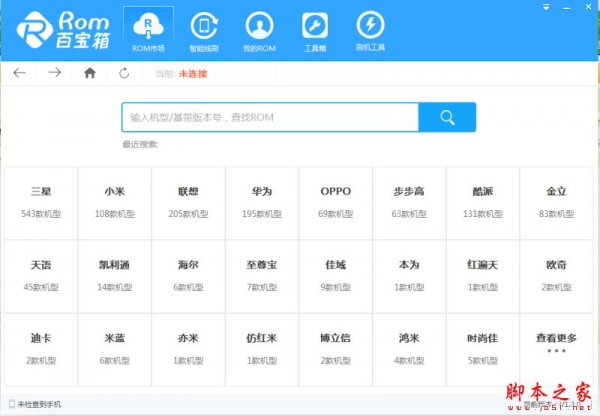Choose the 仿红米 brand tile
Image resolution: width=600 pixels, height=416 pixels.
click(262, 350)
